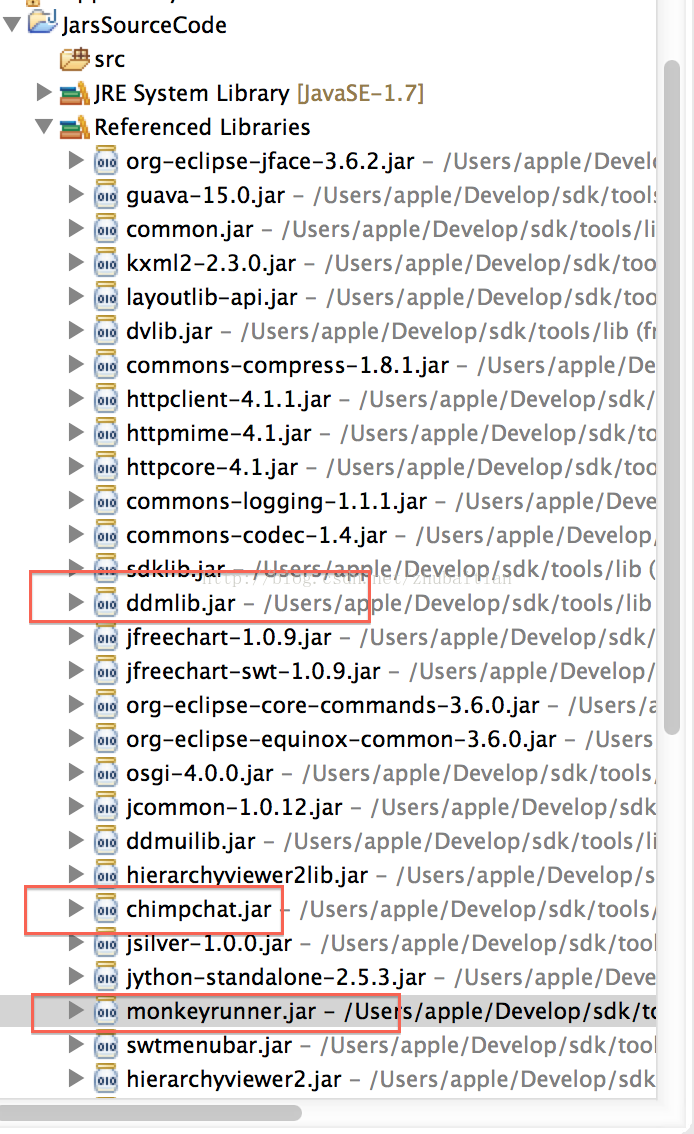Select ddmlib.jar entry text
This screenshot has width=694, height=1134.
coord(181,603)
